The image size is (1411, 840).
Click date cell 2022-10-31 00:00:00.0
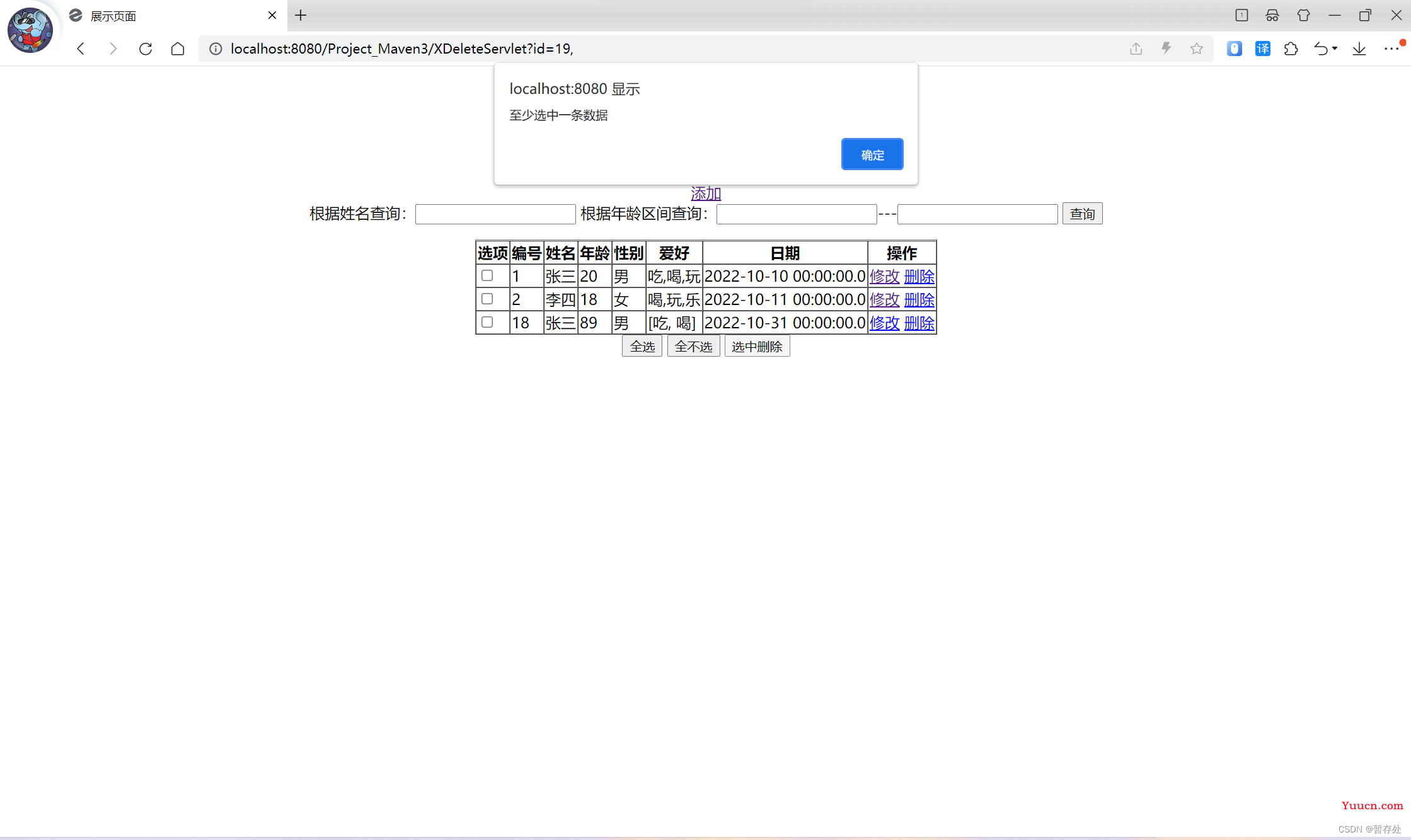tap(785, 323)
